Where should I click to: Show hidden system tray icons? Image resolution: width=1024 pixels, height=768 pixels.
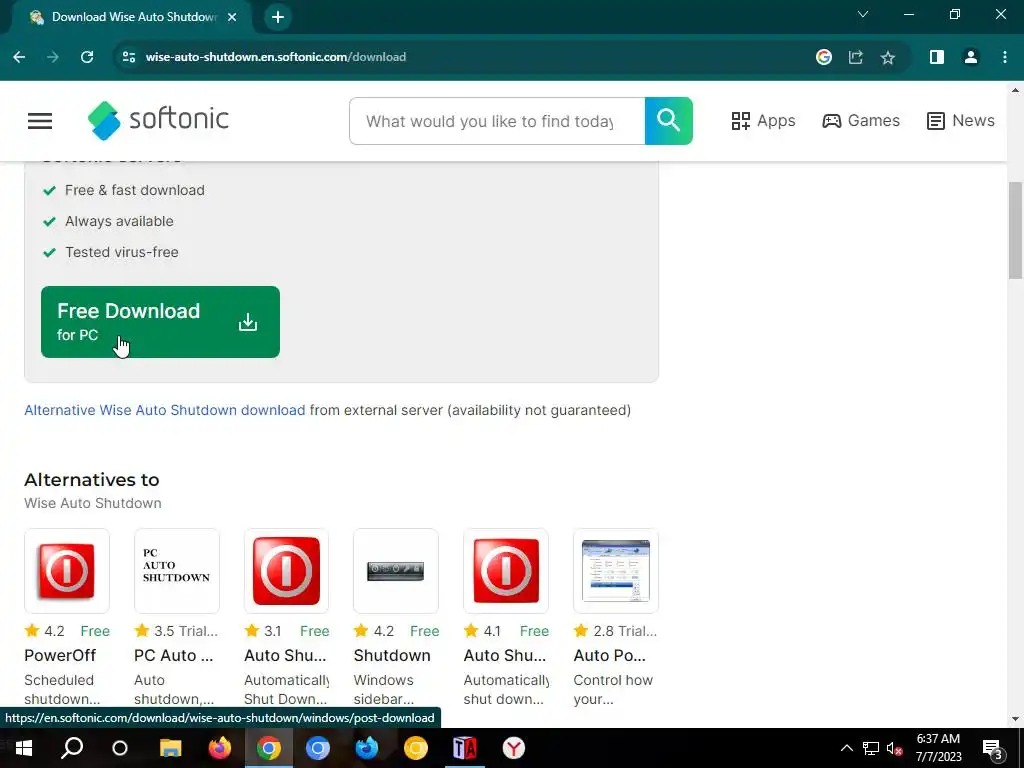click(846, 748)
